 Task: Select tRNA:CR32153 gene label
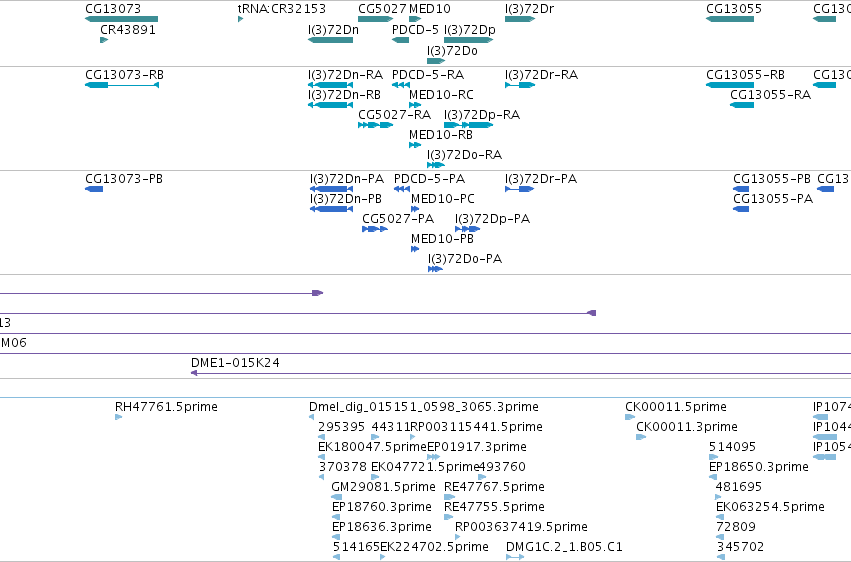(282, 9)
